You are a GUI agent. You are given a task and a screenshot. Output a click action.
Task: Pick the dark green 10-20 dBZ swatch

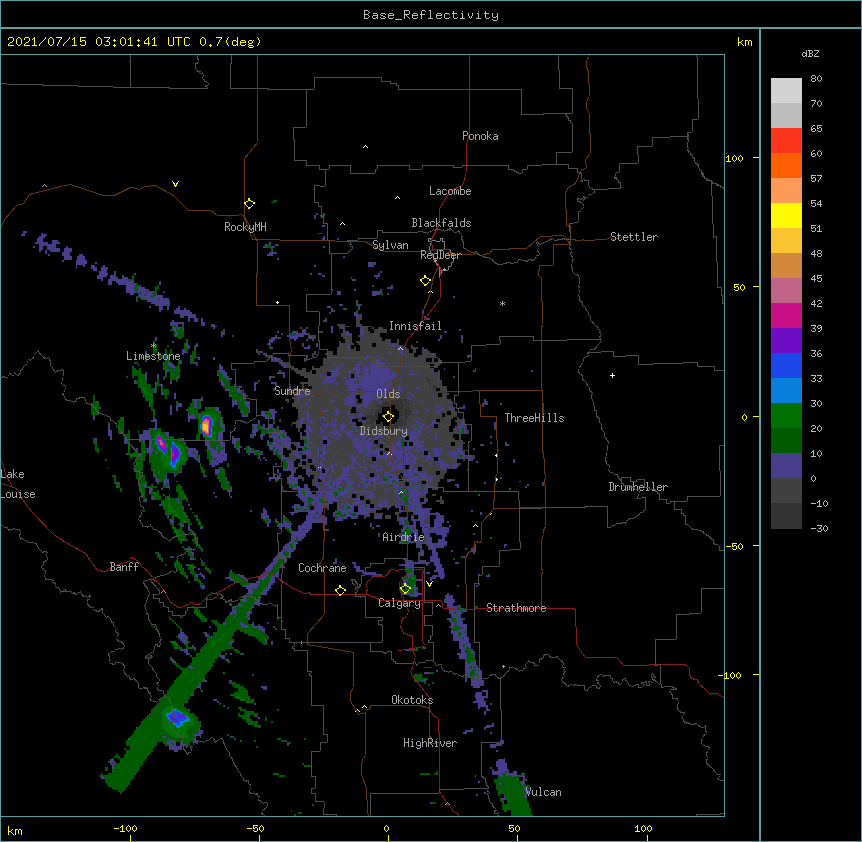[x=786, y=441]
